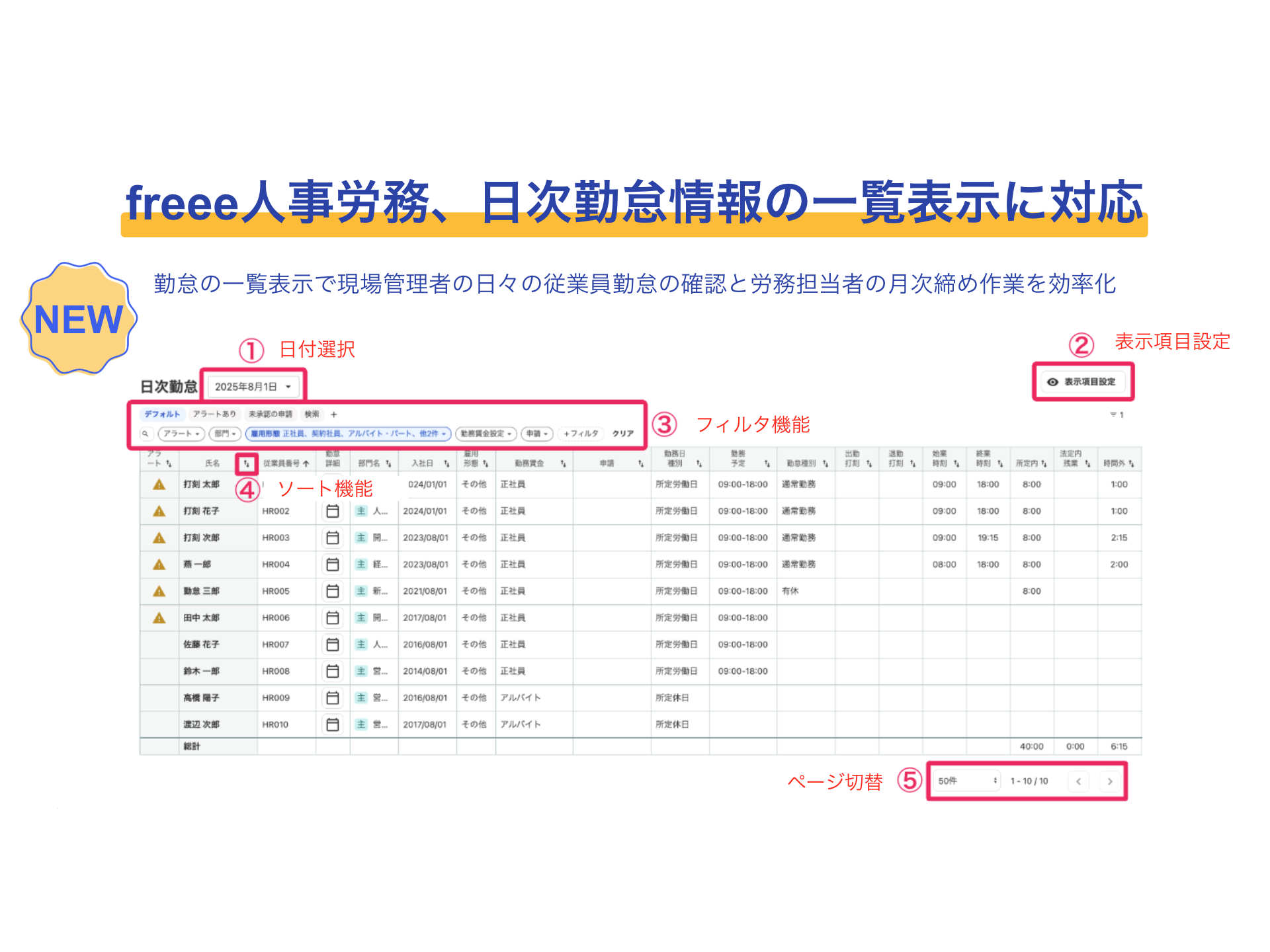Image resolution: width=1270 pixels, height=952 pixels.
Task: Click the クリア button to clear filters
Action: (622, 434)
